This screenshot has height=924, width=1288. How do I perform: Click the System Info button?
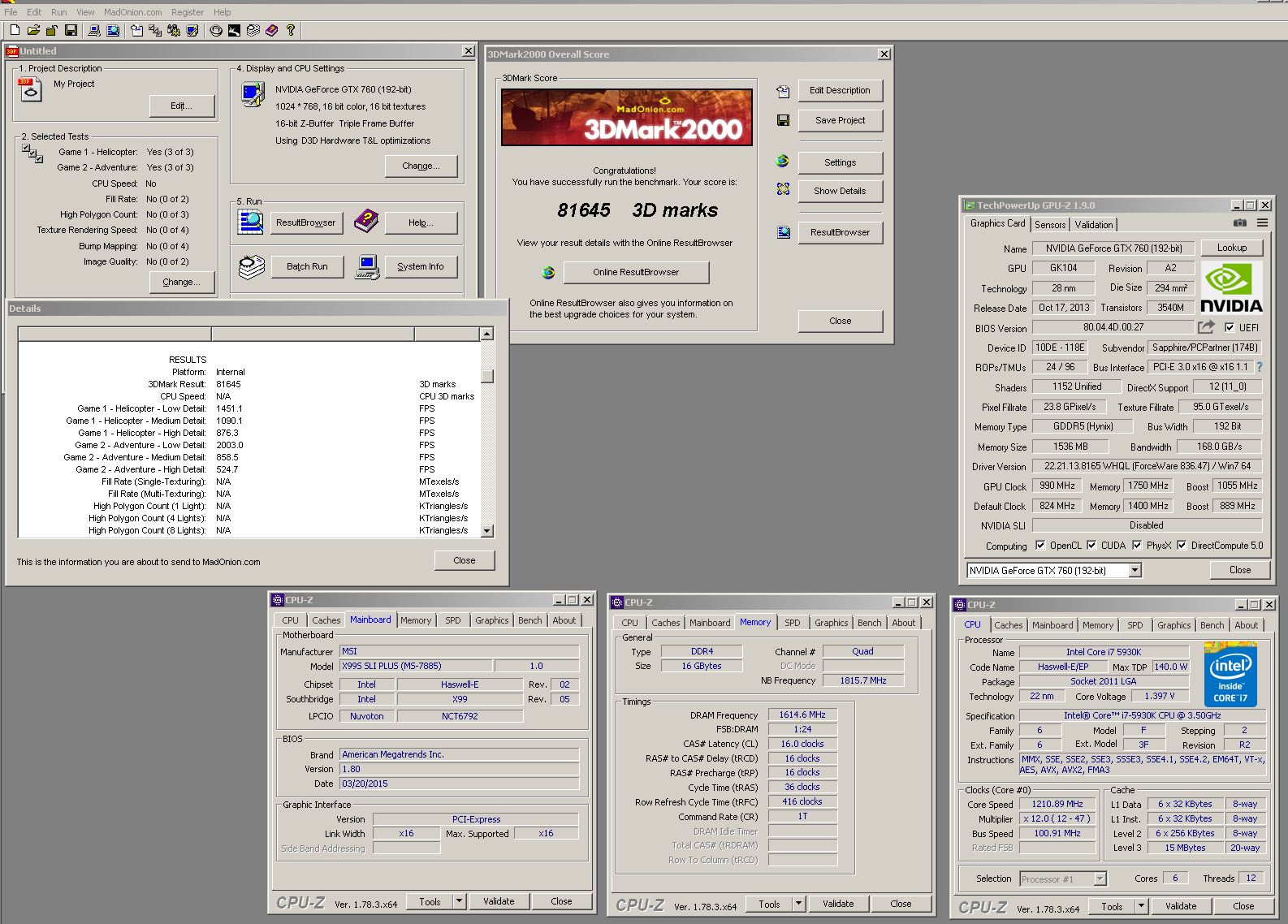421,266
